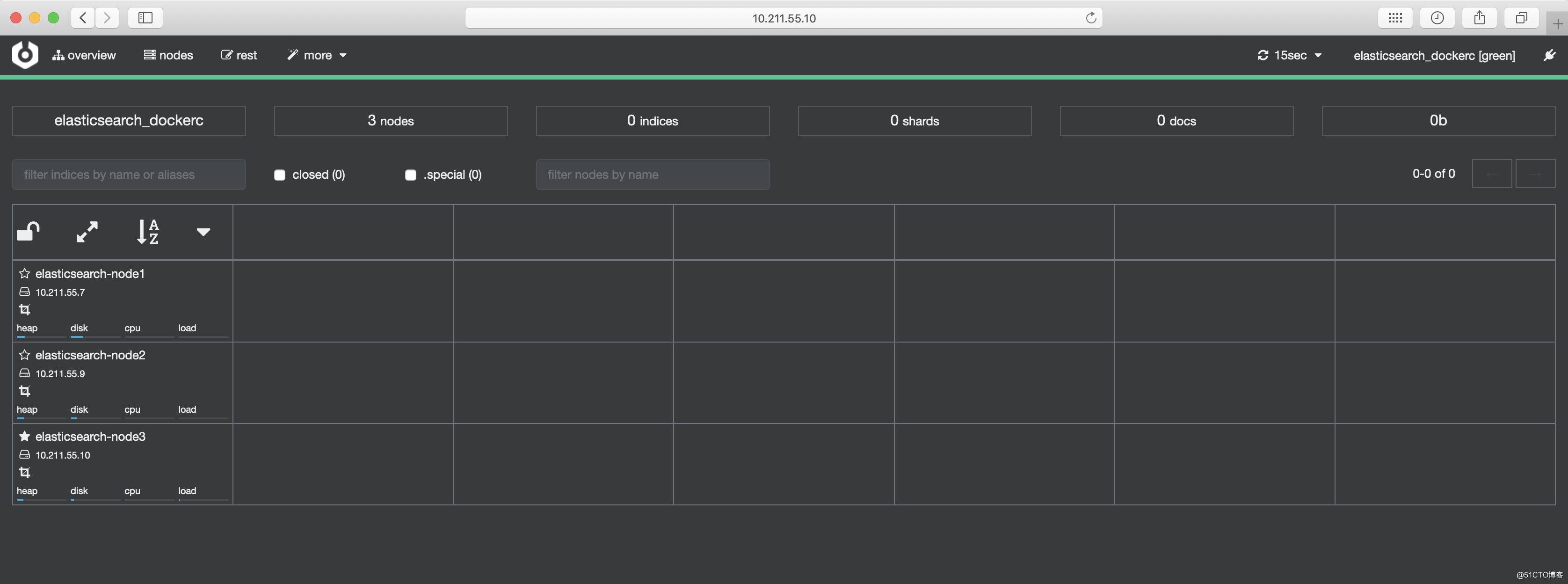Image resolution: width=1568 pixels, height=584 pixels.
Task: Toggle the Safari sidebar button
Action: (145, 18)
